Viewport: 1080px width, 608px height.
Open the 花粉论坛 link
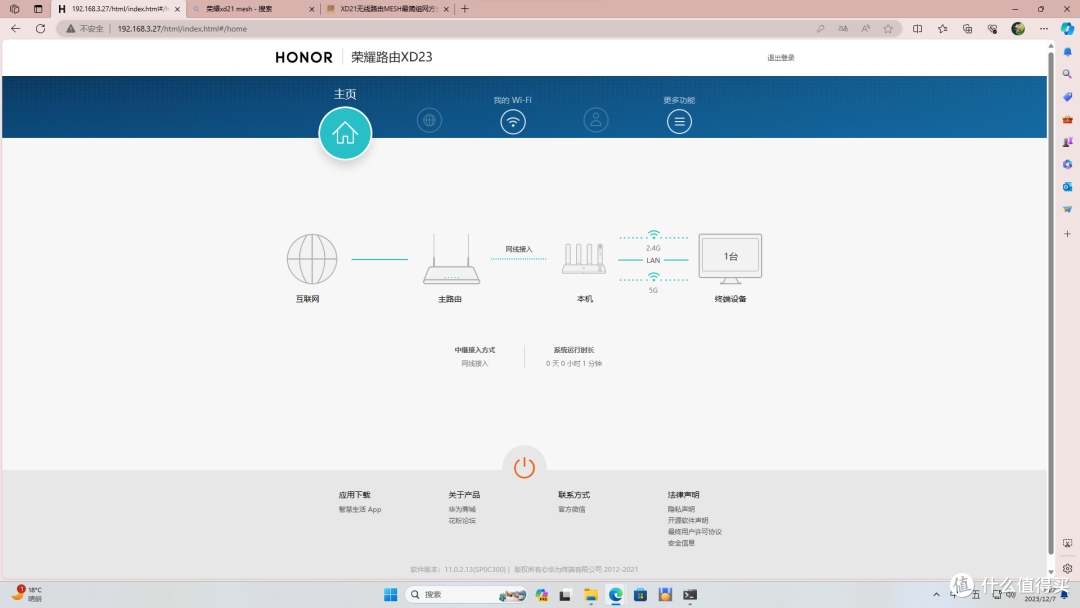click(462, 521)
